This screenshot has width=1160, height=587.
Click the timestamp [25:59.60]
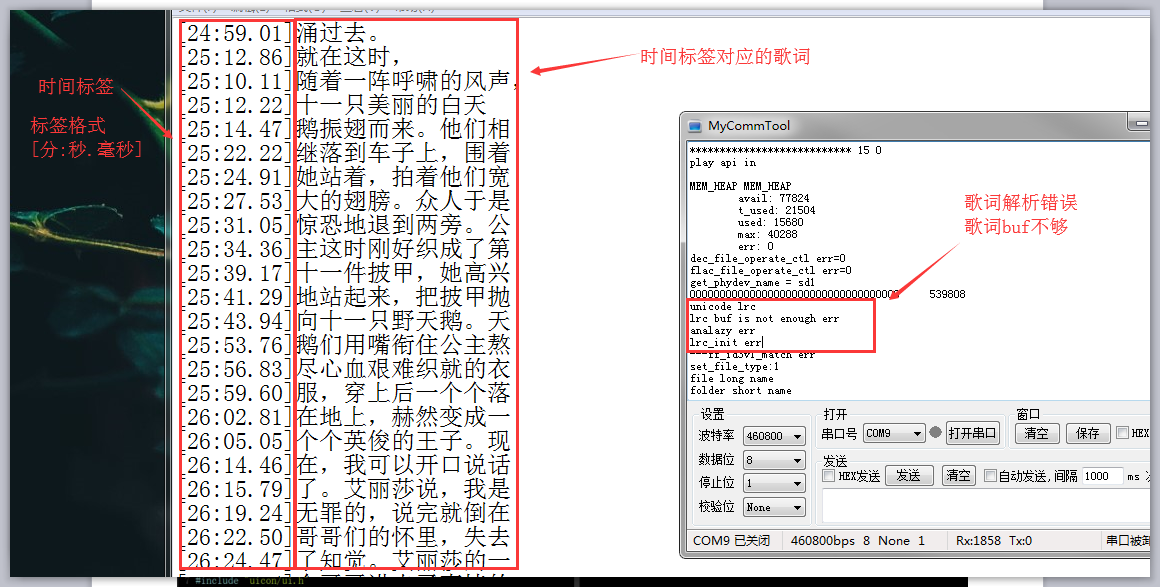(237, 393)
